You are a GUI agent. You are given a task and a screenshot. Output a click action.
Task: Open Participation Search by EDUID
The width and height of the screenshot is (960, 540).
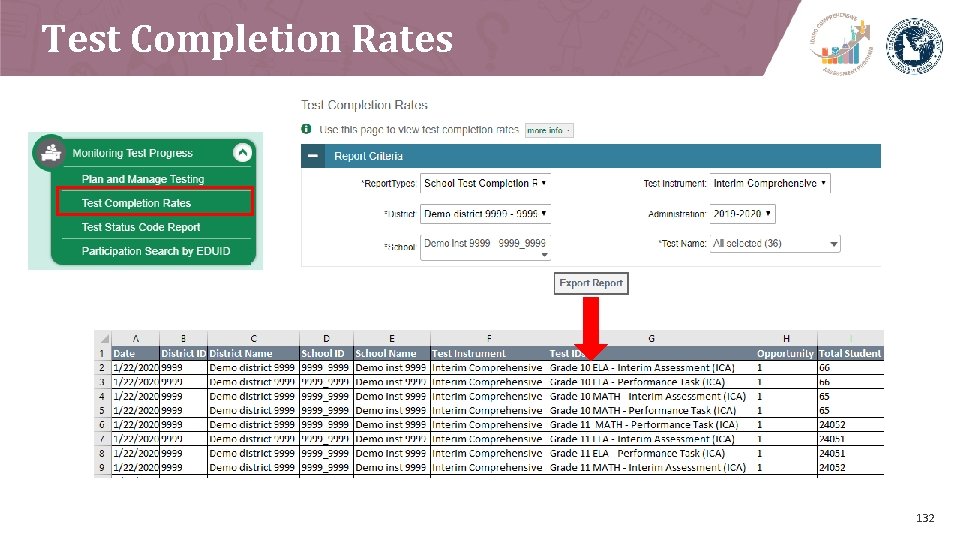pyautogui.click(x=156, y=251)
